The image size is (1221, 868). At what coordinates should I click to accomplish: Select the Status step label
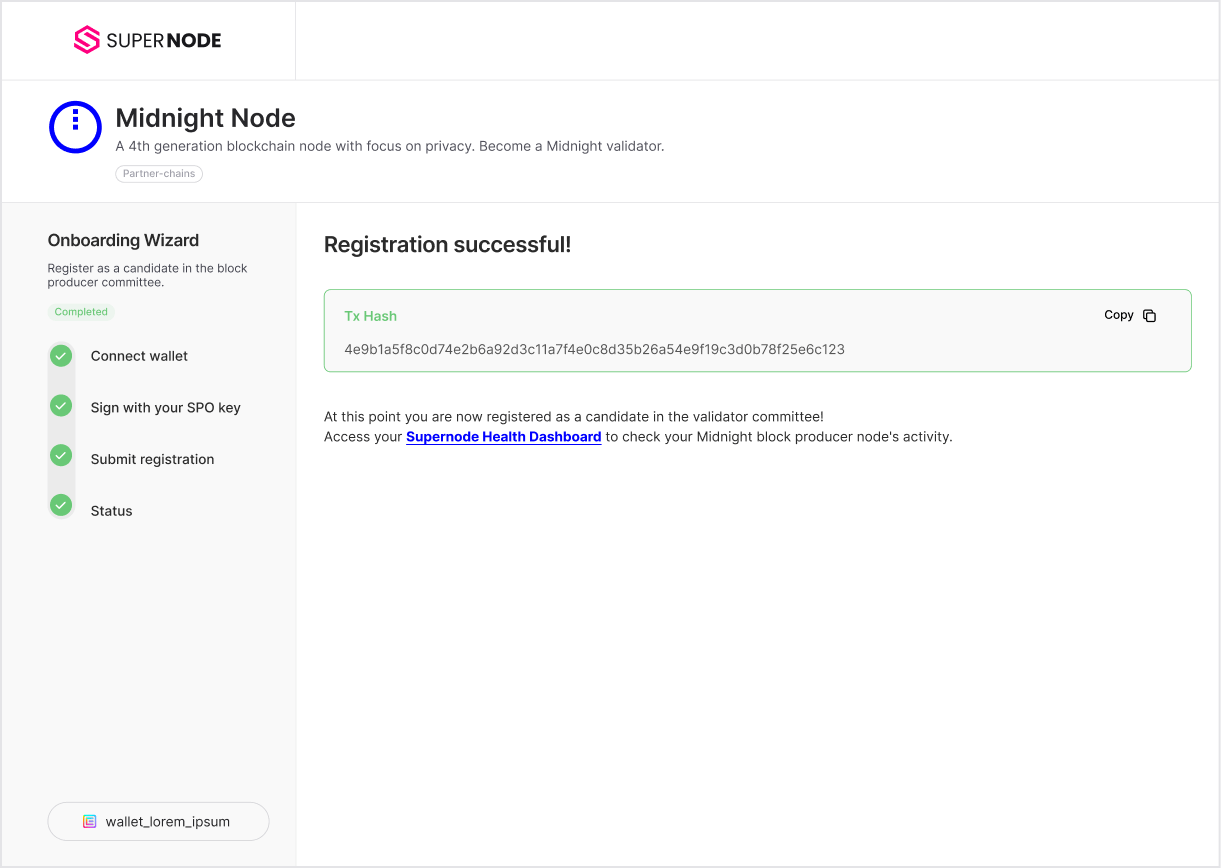pos(111,511)
